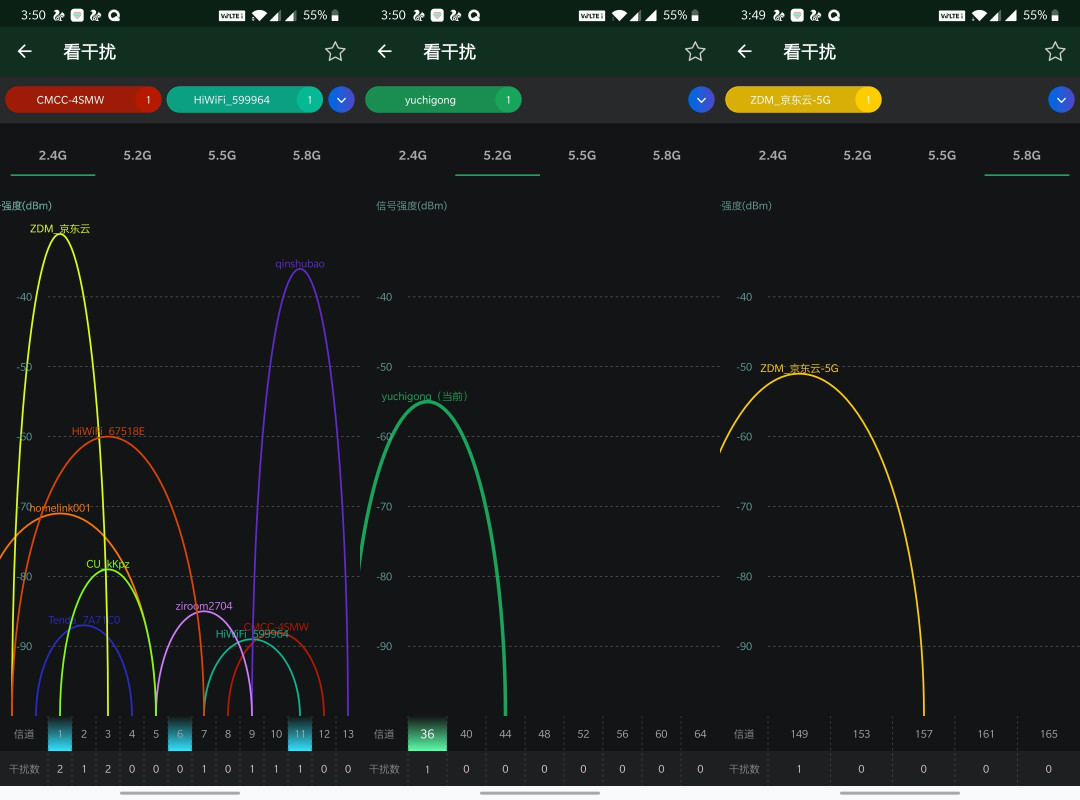This screenshot has height=800, width=1080.
Task: Go back from the middle screen showing the yuchigong chip
Action: pyautogui.click(x=385, y=51)
